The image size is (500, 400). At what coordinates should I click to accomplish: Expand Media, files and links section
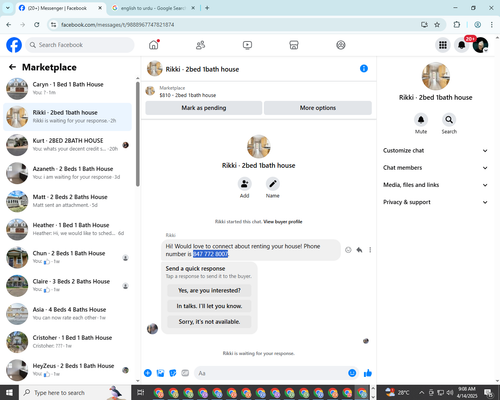pos(435,185)
